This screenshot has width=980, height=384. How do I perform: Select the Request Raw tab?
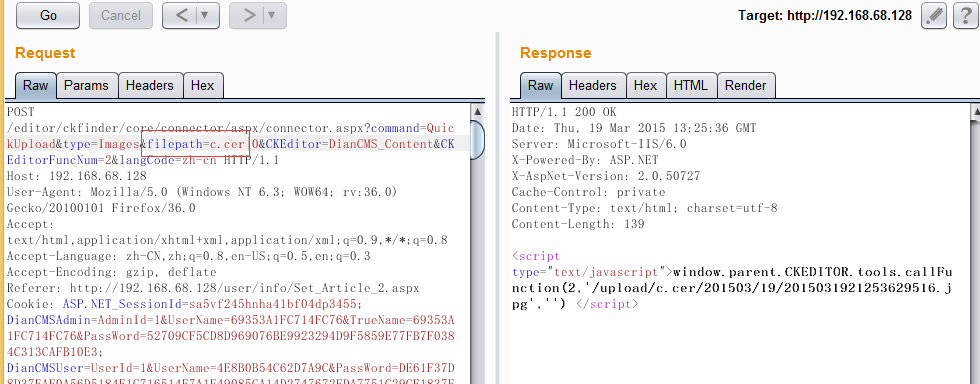point(36,86)
